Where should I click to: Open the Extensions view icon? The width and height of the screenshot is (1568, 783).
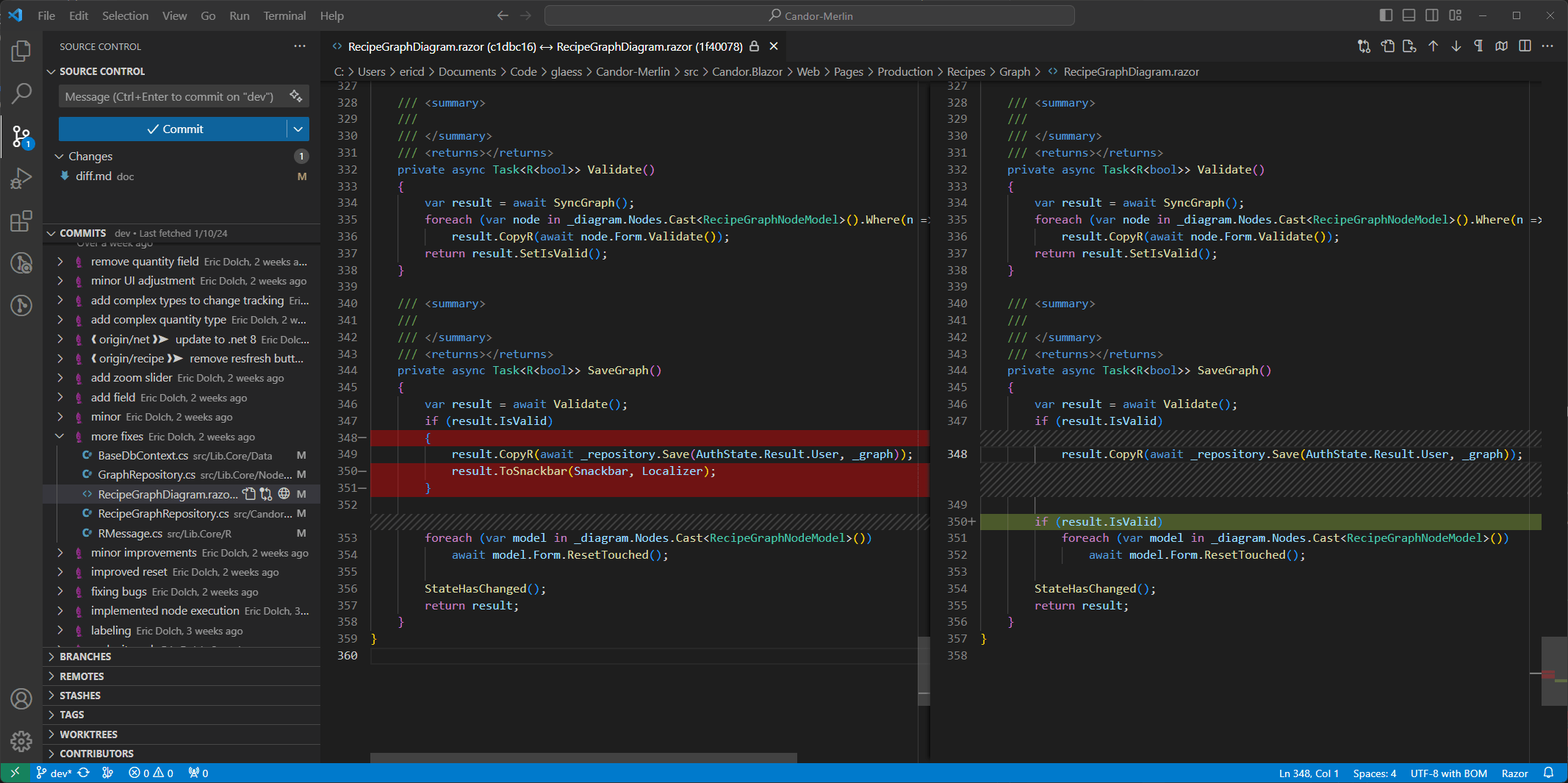21,221
